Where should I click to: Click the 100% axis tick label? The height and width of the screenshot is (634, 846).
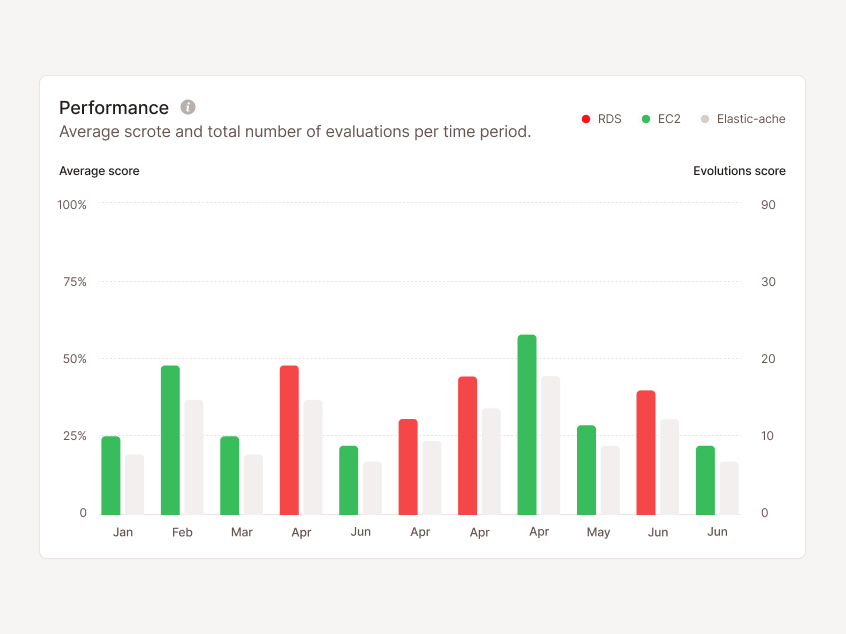72,204
